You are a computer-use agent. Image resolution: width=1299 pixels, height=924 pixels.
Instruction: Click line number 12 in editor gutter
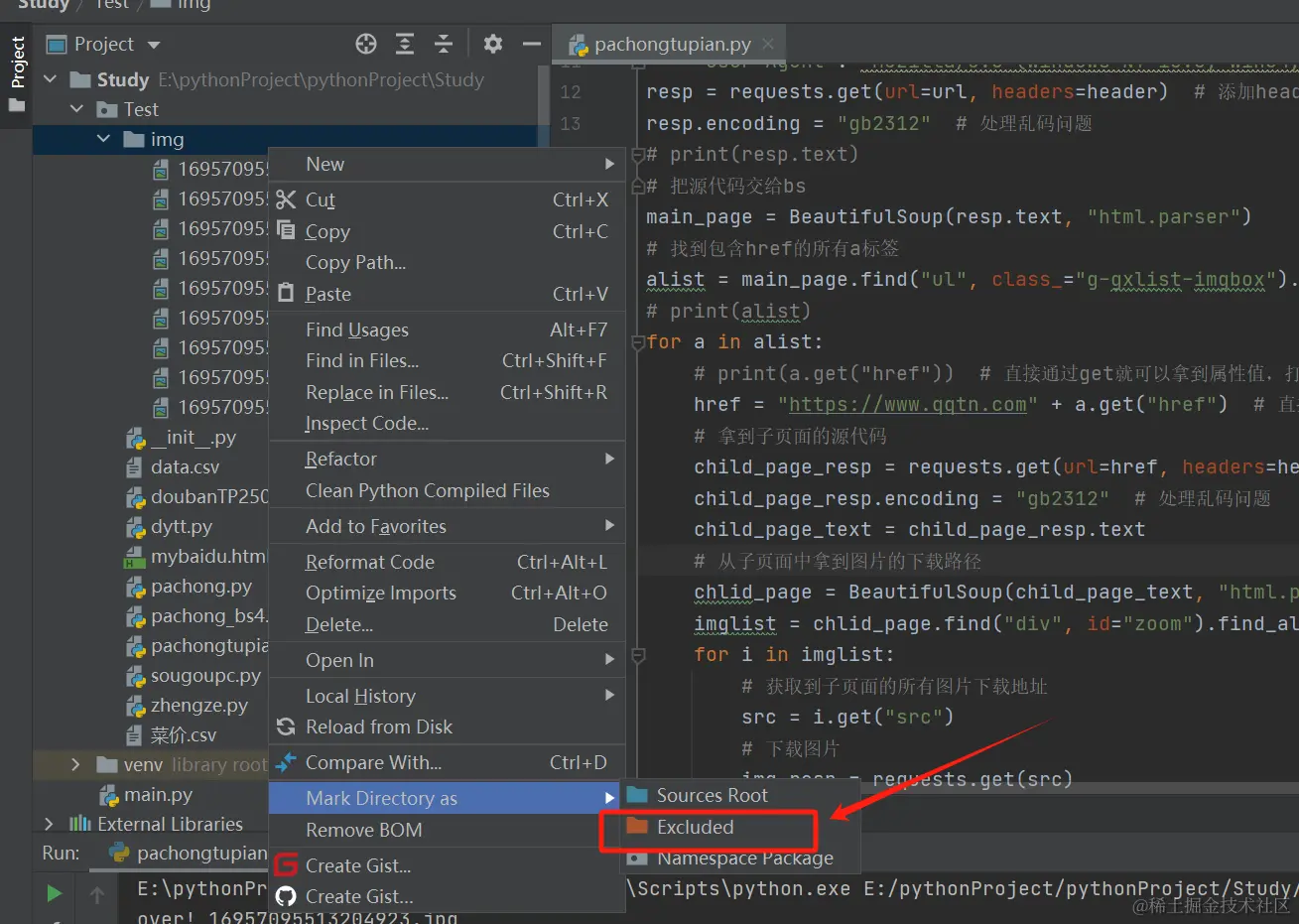coord(570,92)
